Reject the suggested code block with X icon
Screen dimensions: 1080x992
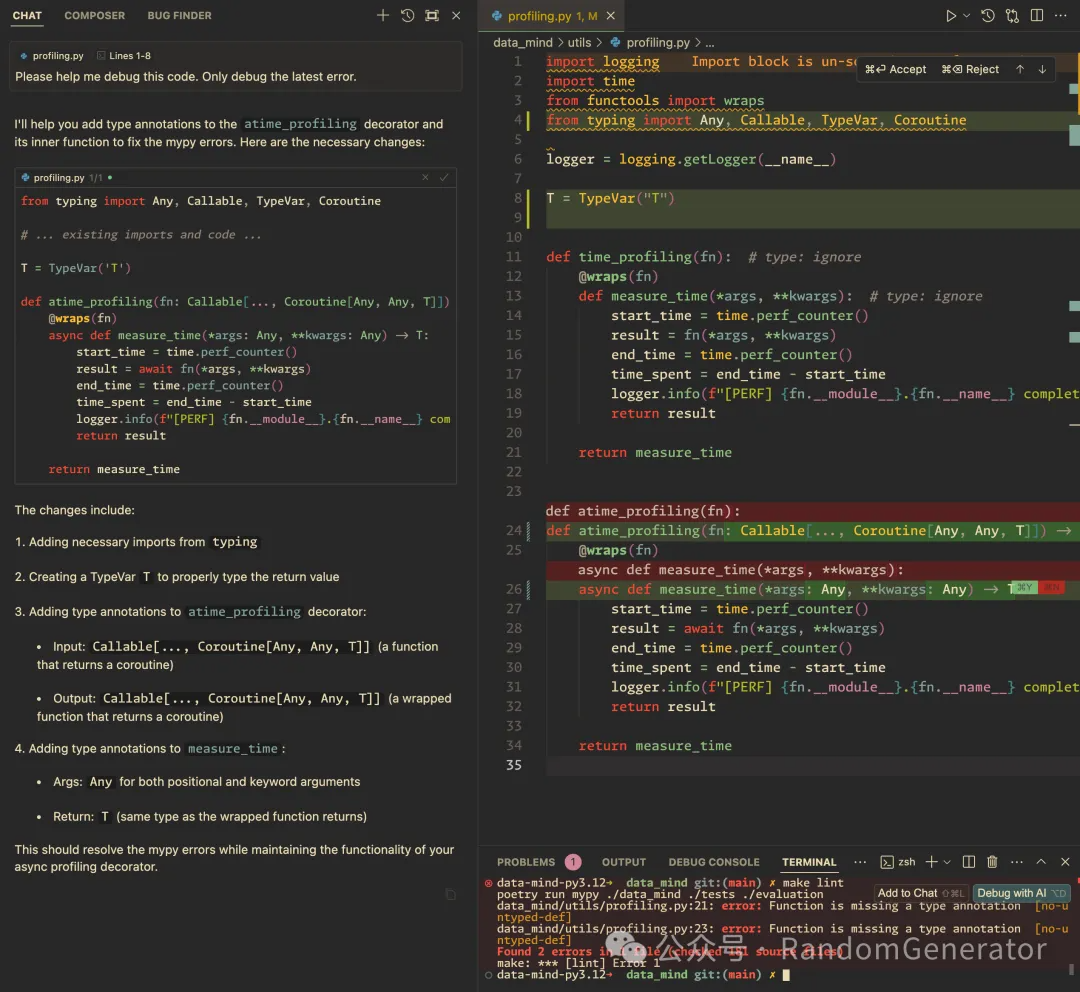[425, 177]
